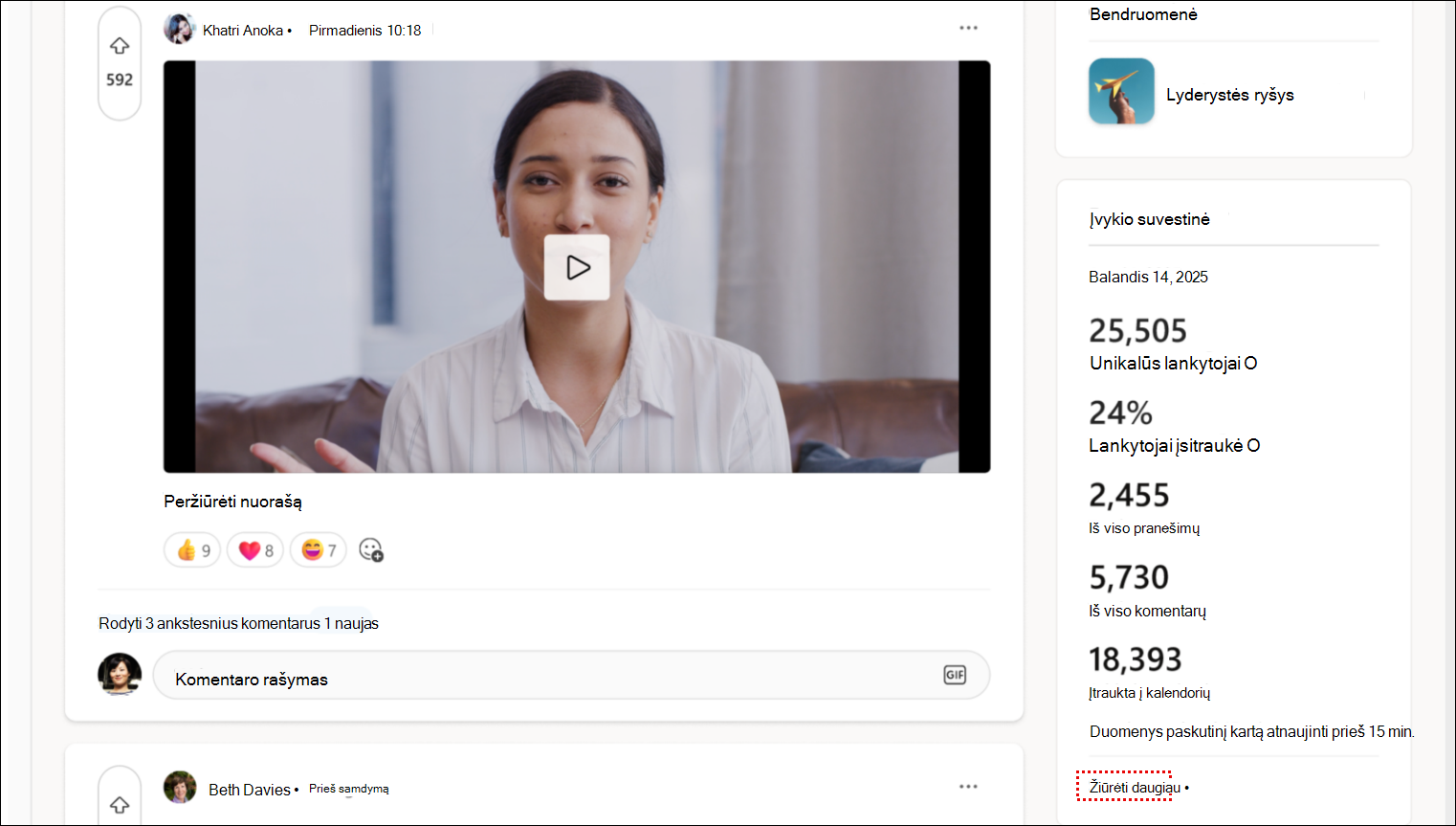Click the Balandis 14, 2025 date
Viewport: 1456px width, 826px height.
pyautogui.click(x=1148, y=278)
